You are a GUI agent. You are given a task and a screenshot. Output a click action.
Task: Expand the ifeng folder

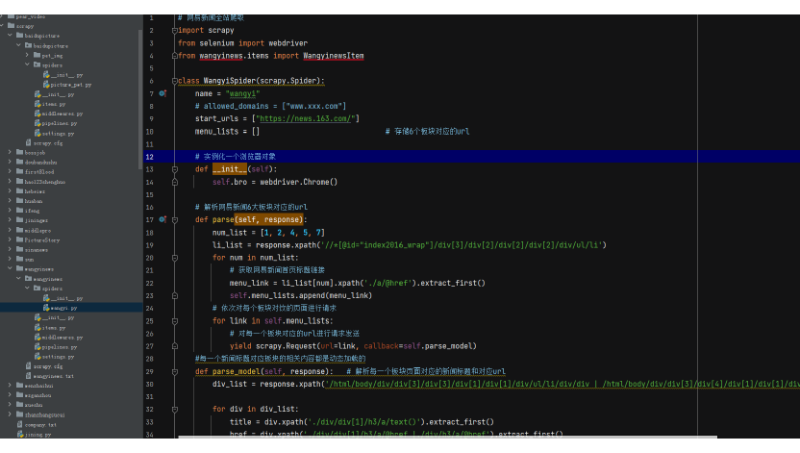point(10,211)
